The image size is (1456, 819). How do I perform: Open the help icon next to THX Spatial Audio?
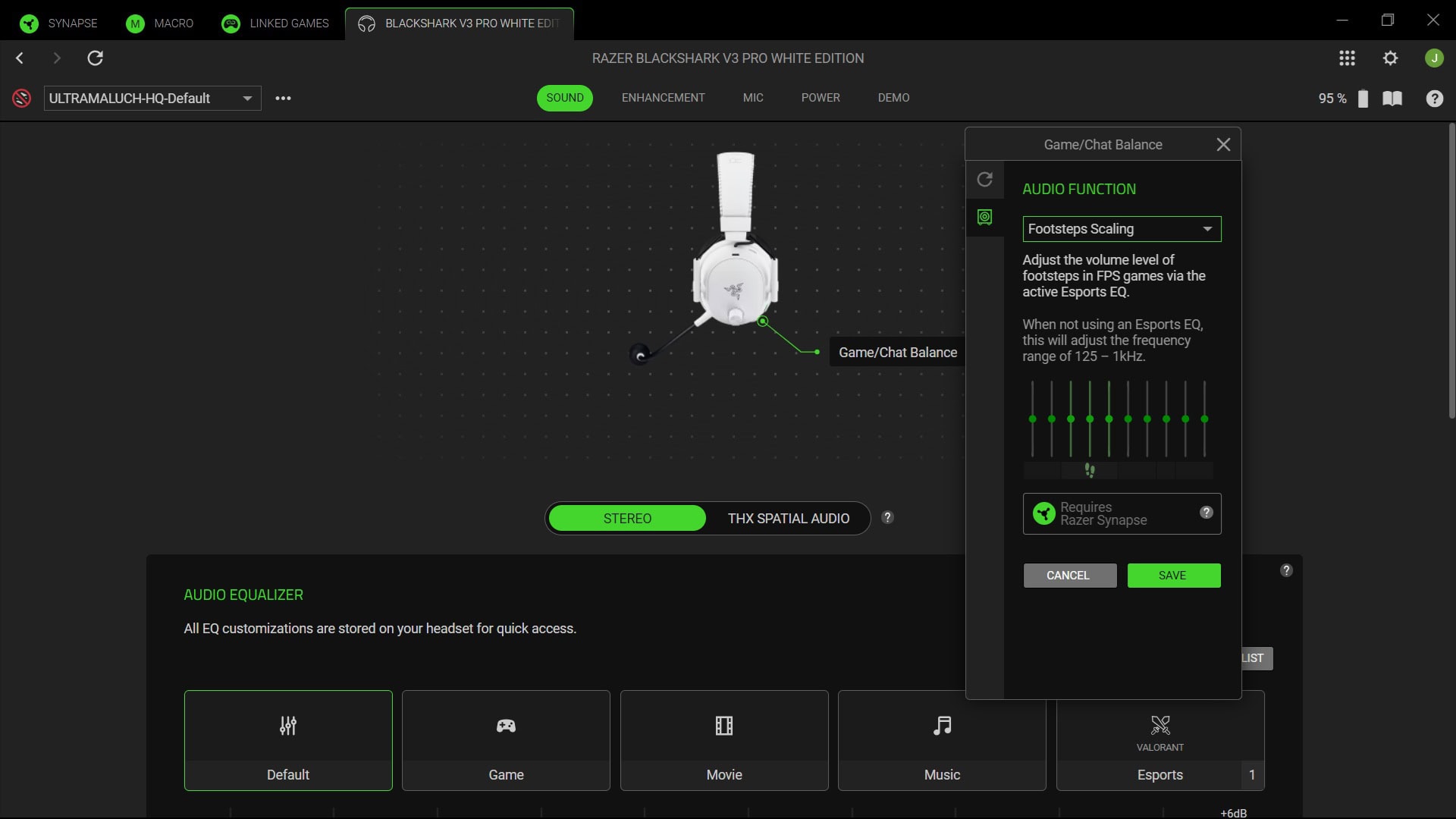click(887, 517)
